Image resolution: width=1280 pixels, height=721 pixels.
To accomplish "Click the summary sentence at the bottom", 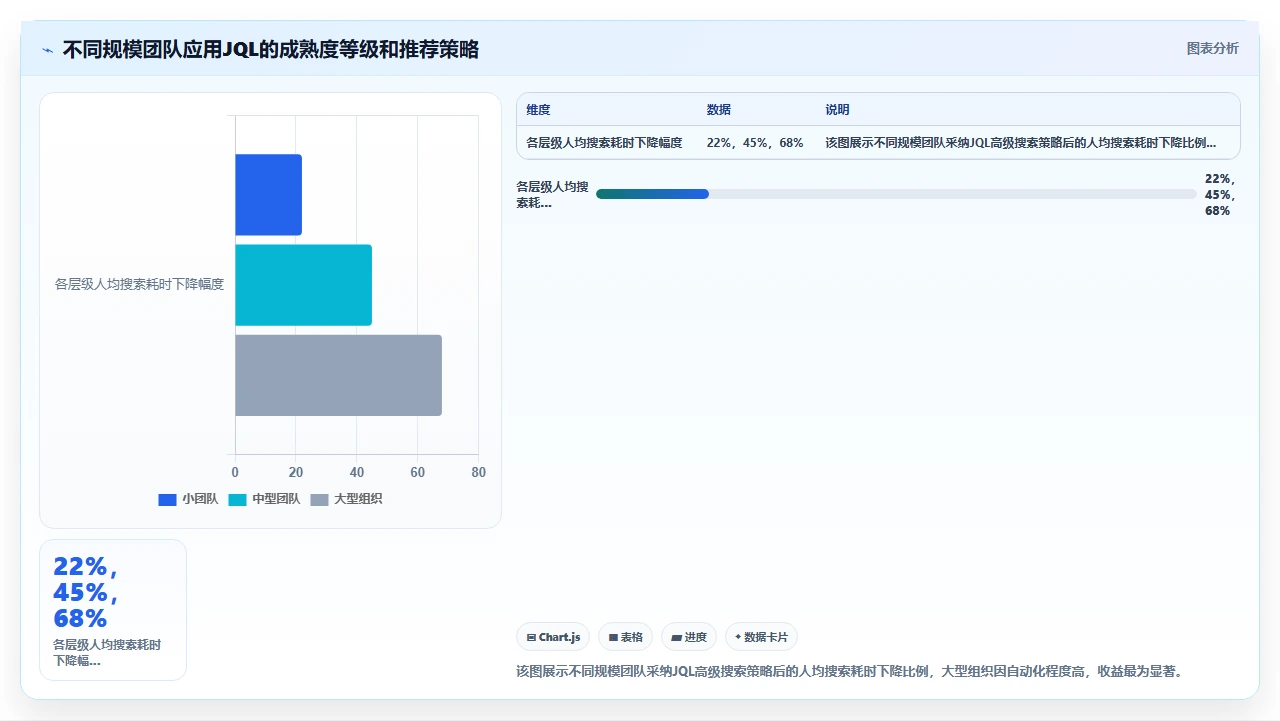I will click(850, 671).
